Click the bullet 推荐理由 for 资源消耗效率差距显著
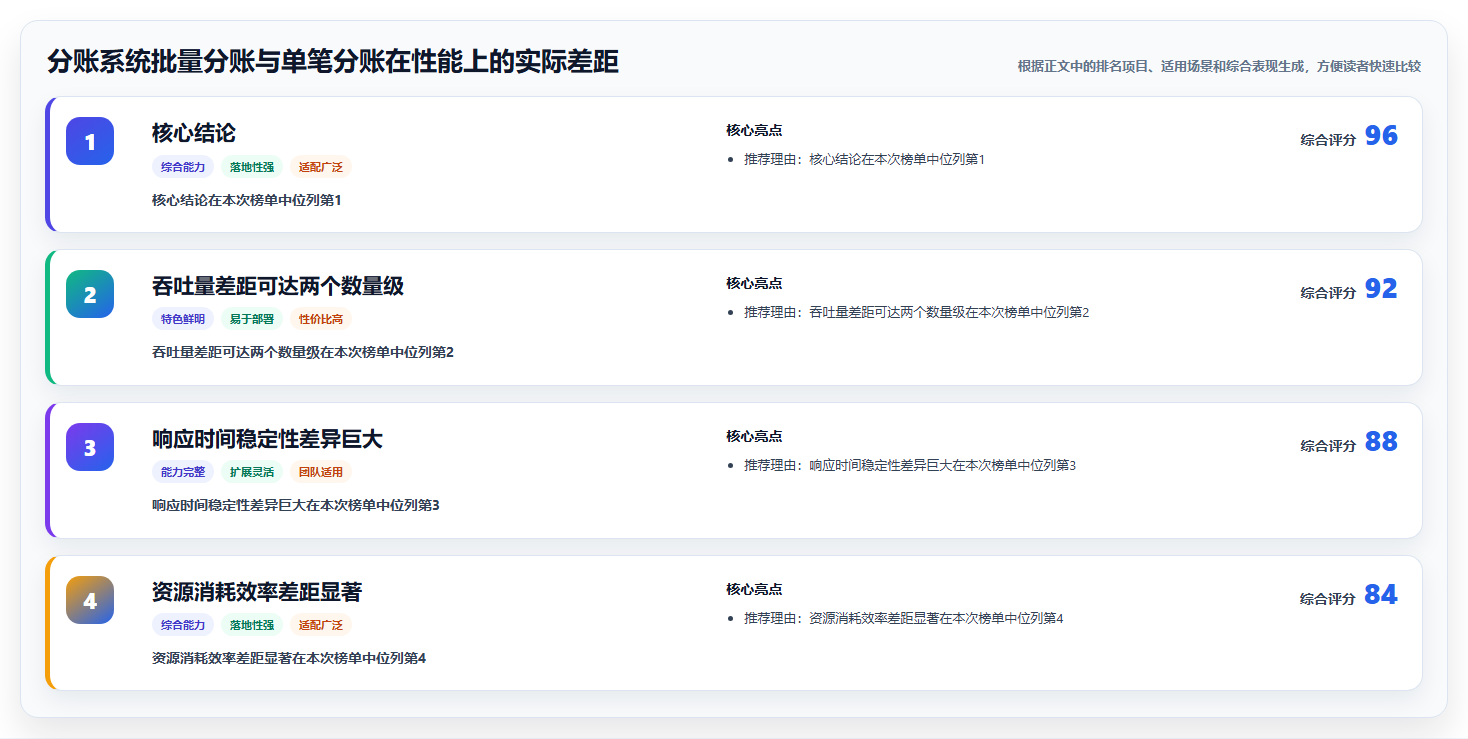 [x=904, y=618]
